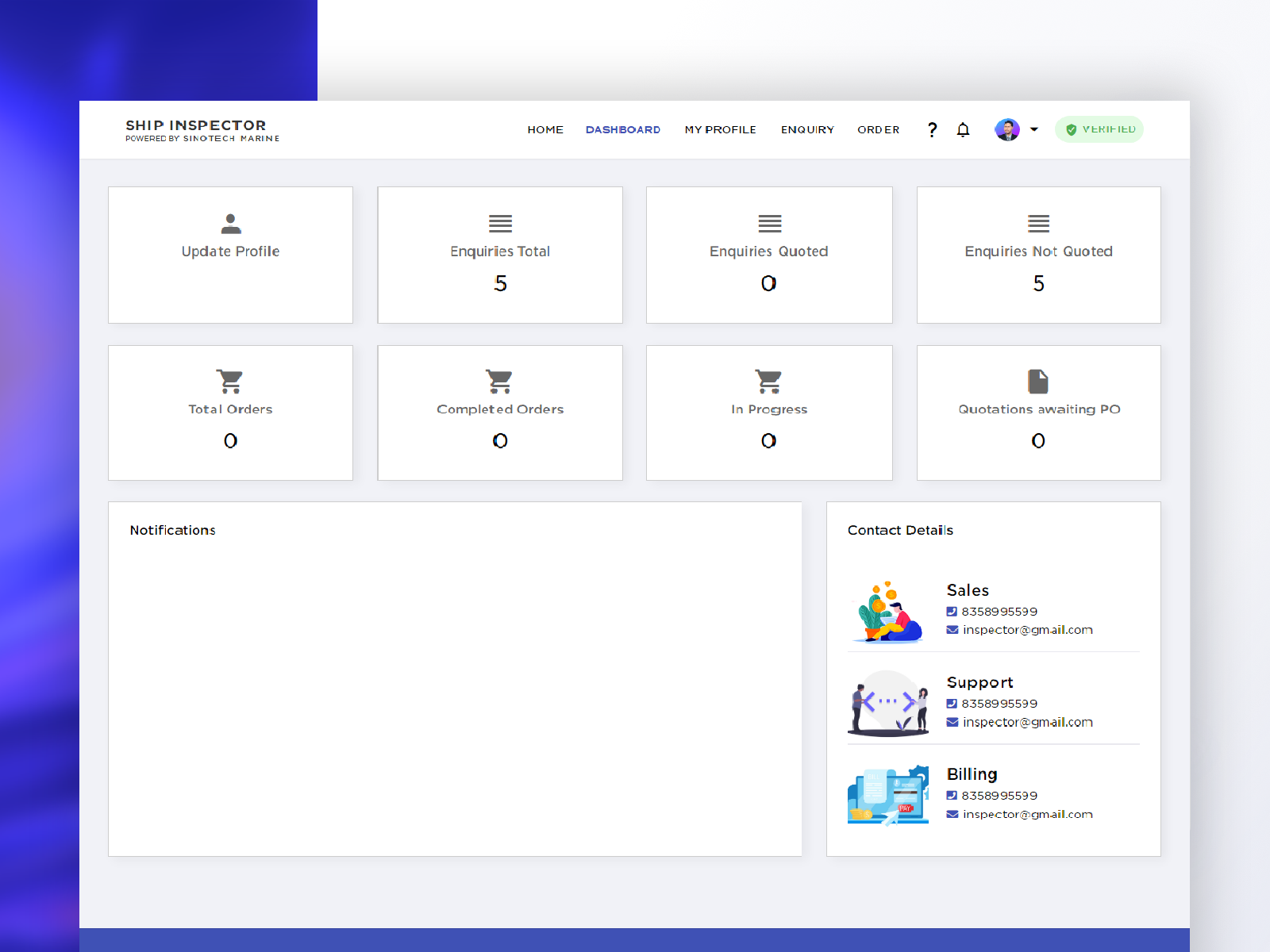Click the Support phone icon
1270x952 pixels.
click(952, 704)
